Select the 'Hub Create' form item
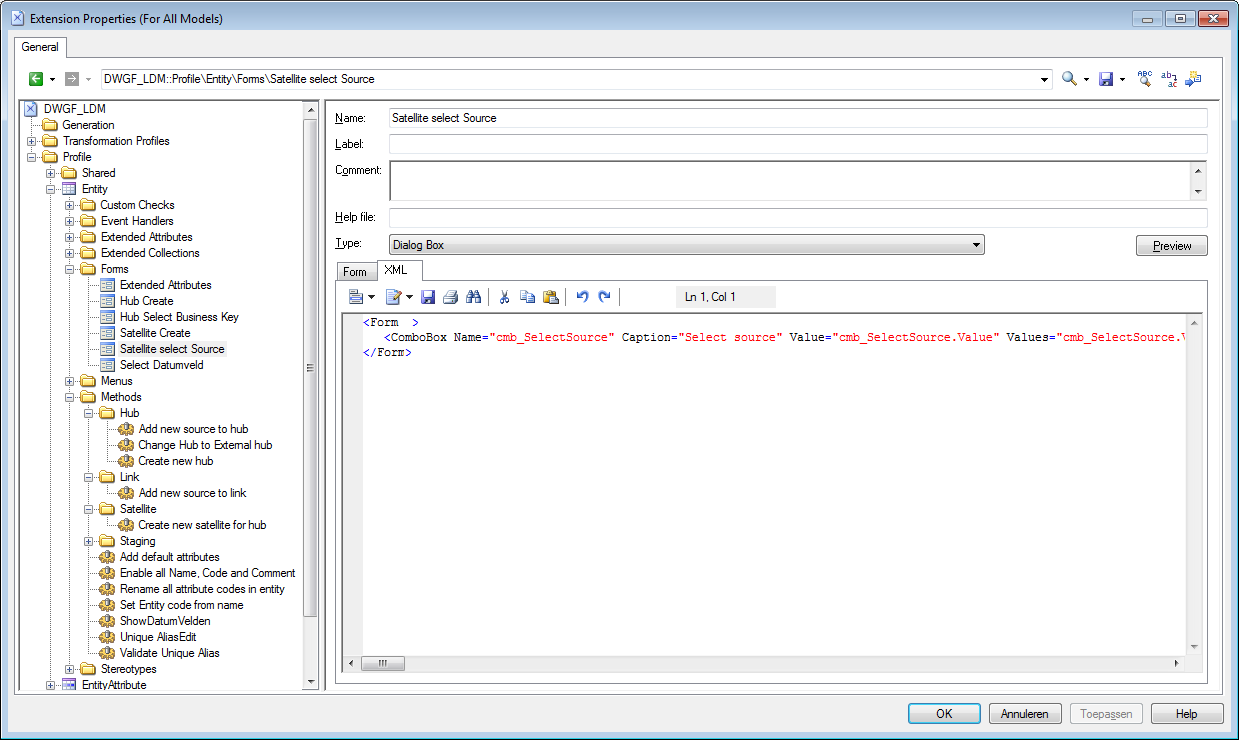The height and width of the screenshot is (740, 1239). [146, 301]
